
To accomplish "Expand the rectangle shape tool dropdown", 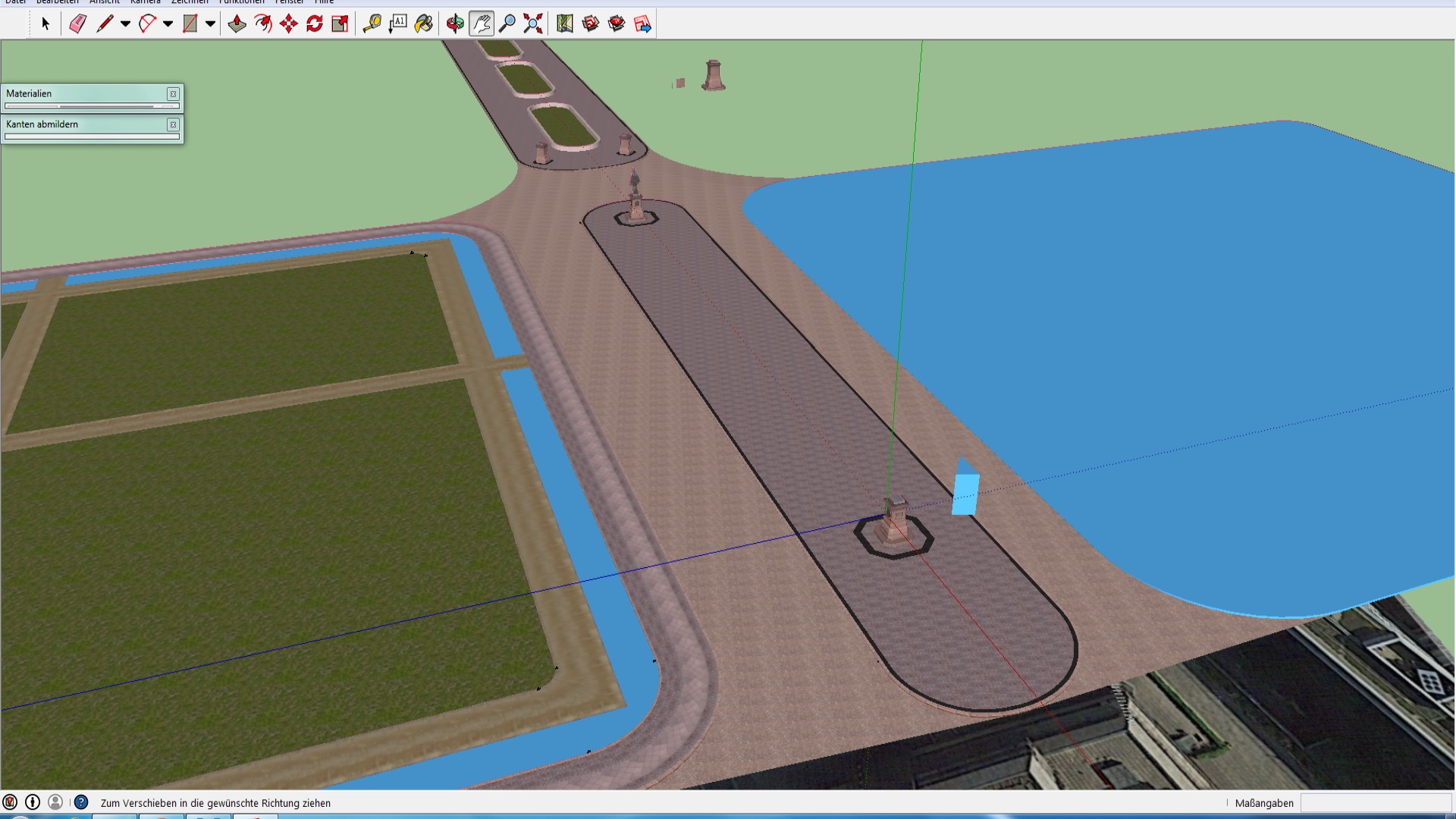I will tap(211, 24).
